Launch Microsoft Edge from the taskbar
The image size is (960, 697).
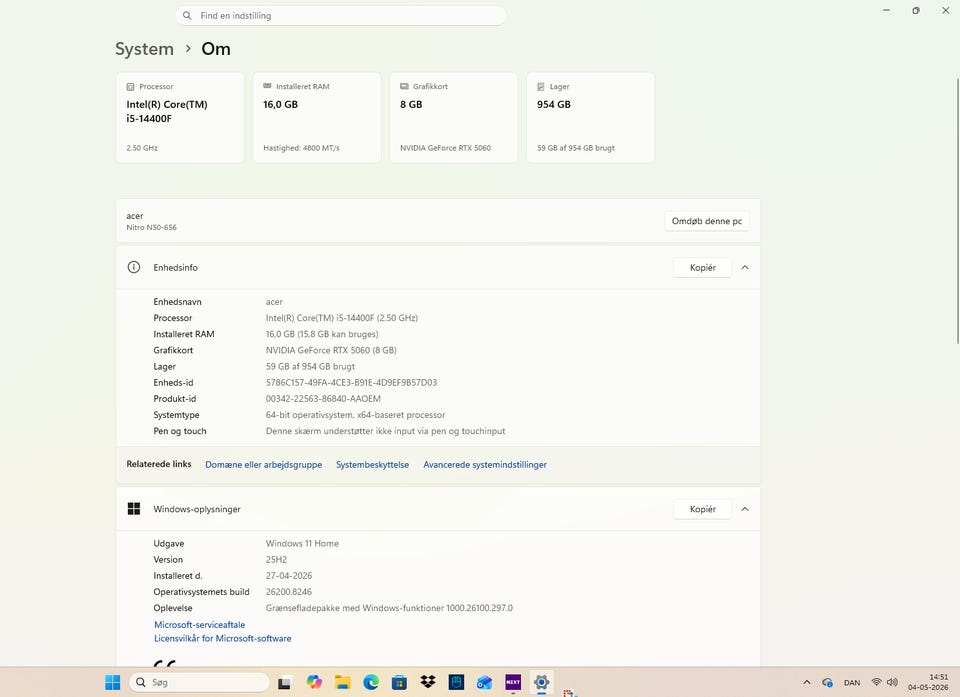(x=371, y=682)
